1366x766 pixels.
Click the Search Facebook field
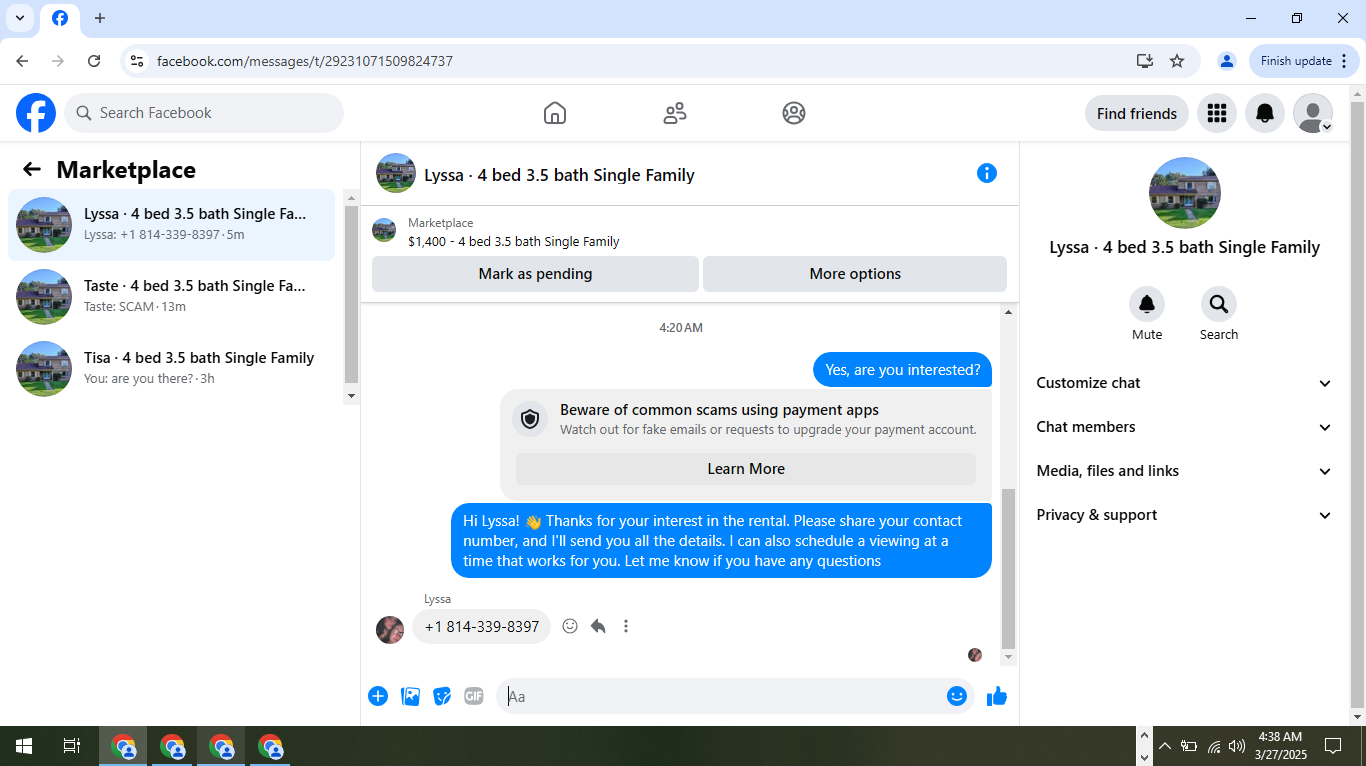coord(204,113)
